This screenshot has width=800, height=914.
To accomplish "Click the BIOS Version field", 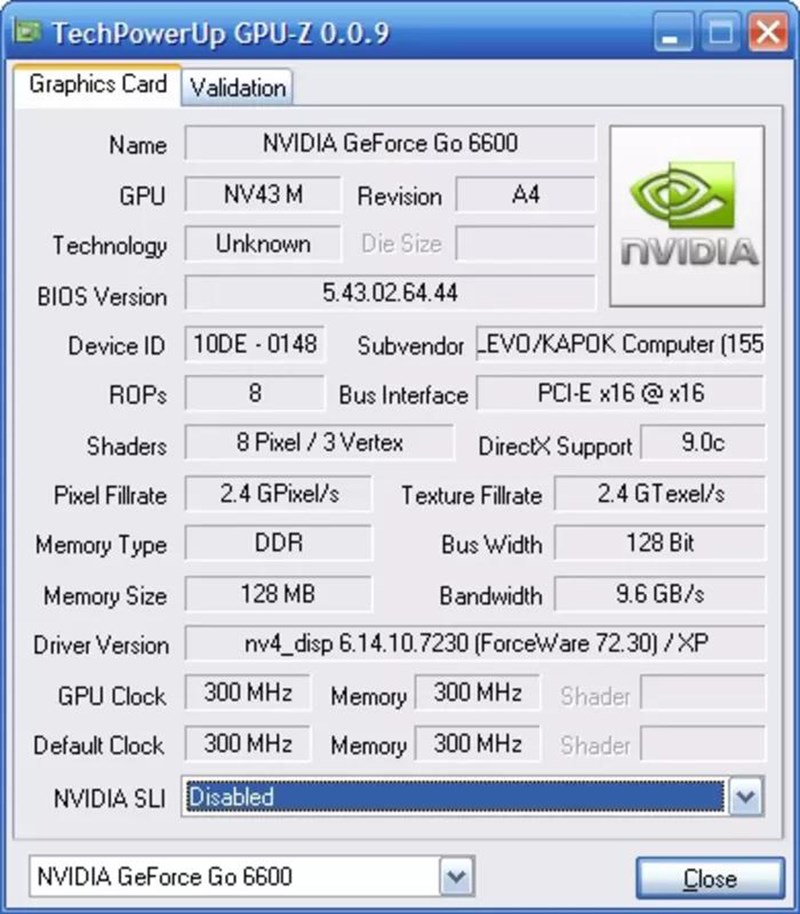I will point(390,293).
